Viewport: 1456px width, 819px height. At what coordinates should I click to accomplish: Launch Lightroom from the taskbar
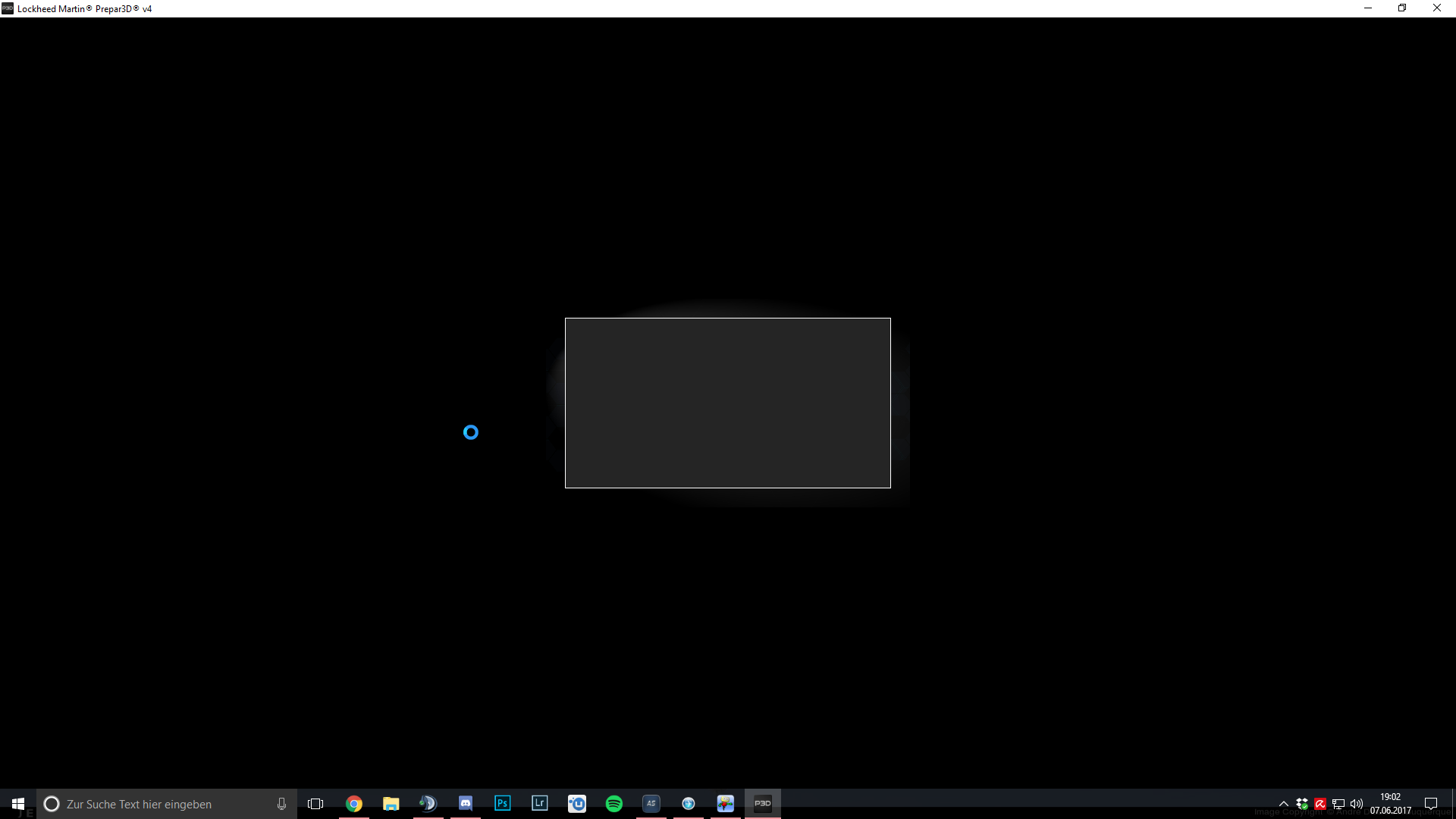540,804
